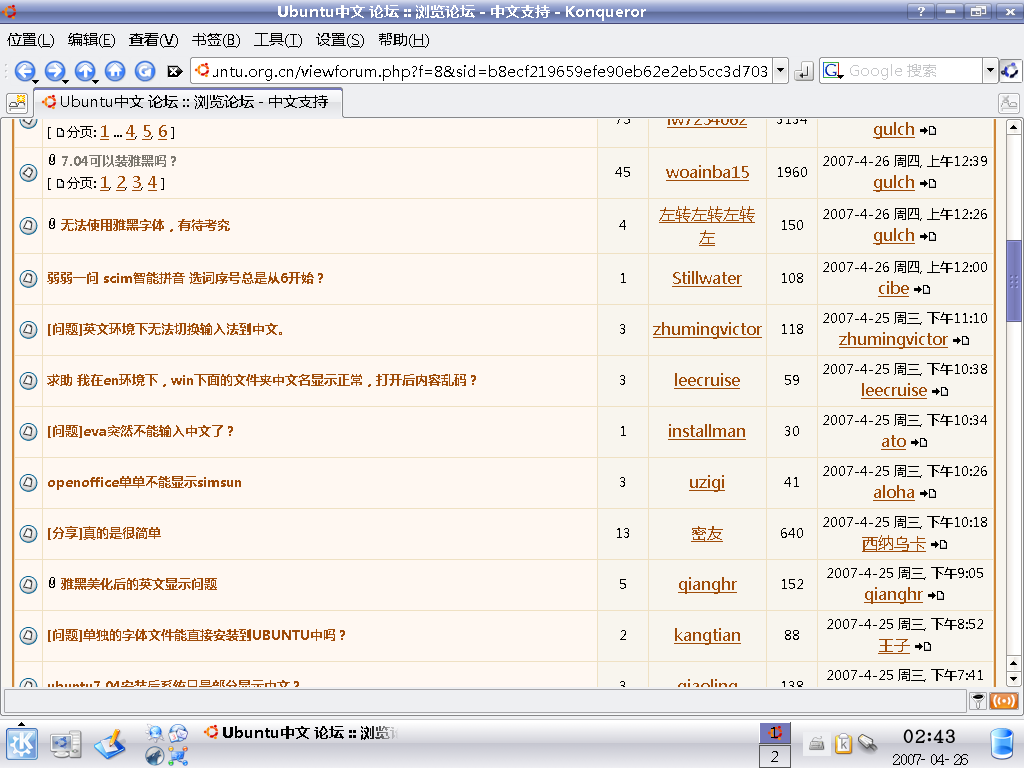Click the Go button beside the URL field
This screenshot has height=768, width=1024.
click(x=803, y=71)
